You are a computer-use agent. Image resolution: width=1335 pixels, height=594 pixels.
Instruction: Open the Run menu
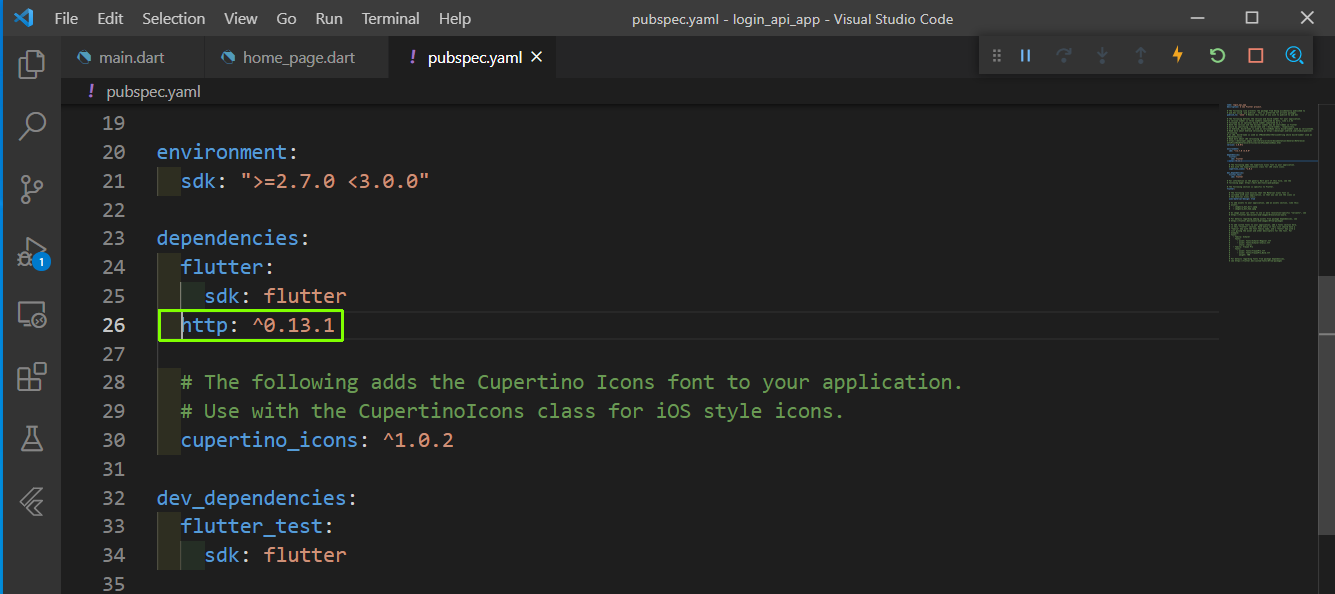pos(329,19)
